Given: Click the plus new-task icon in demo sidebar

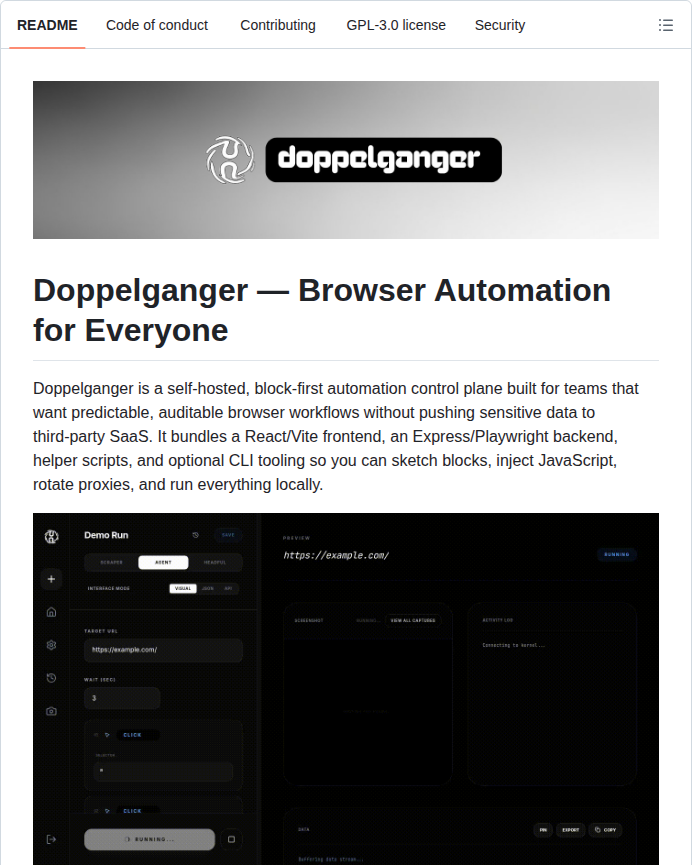Looking at the screenshot, I should [x=51, y=579].
